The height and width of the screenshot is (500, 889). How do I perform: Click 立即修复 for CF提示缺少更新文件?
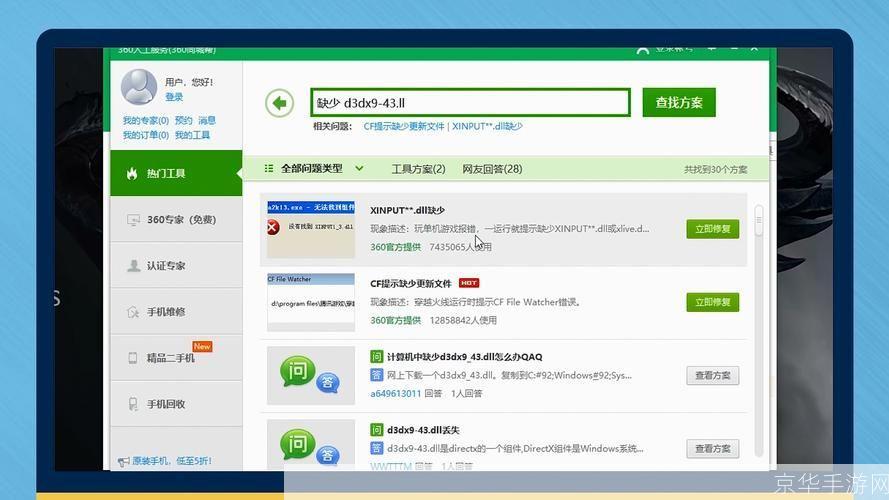point(713,302)
